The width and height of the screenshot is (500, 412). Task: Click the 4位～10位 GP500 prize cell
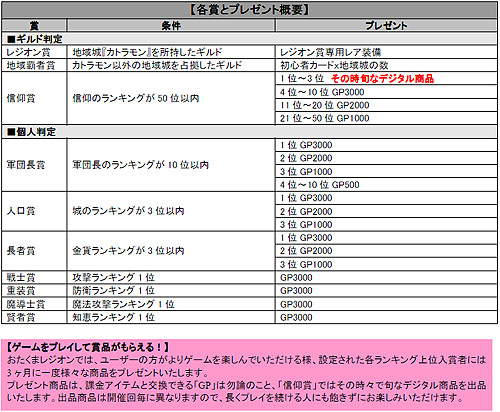click(386, 185)
